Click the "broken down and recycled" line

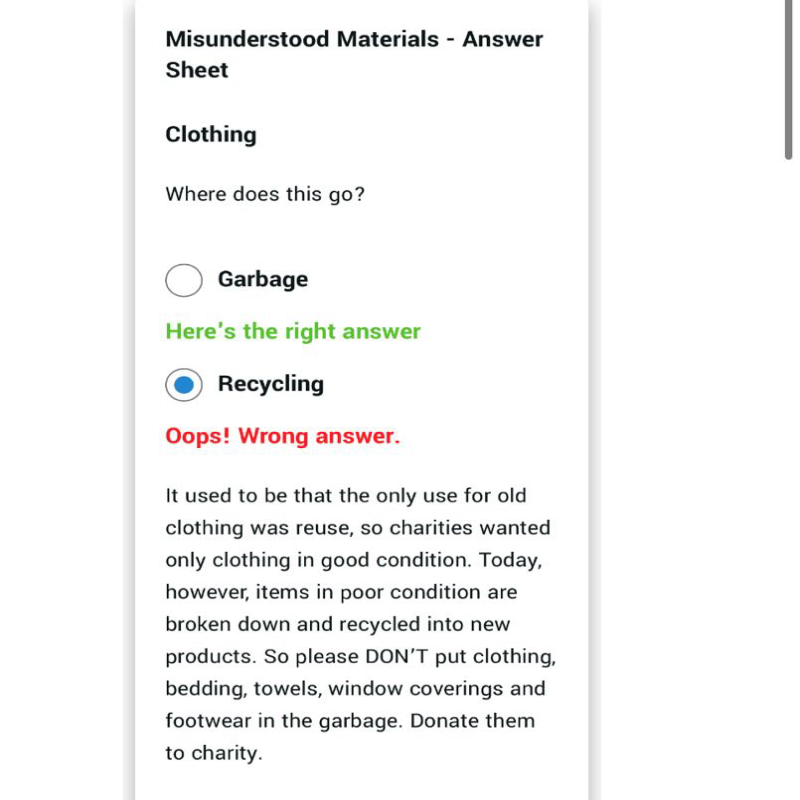293,624
